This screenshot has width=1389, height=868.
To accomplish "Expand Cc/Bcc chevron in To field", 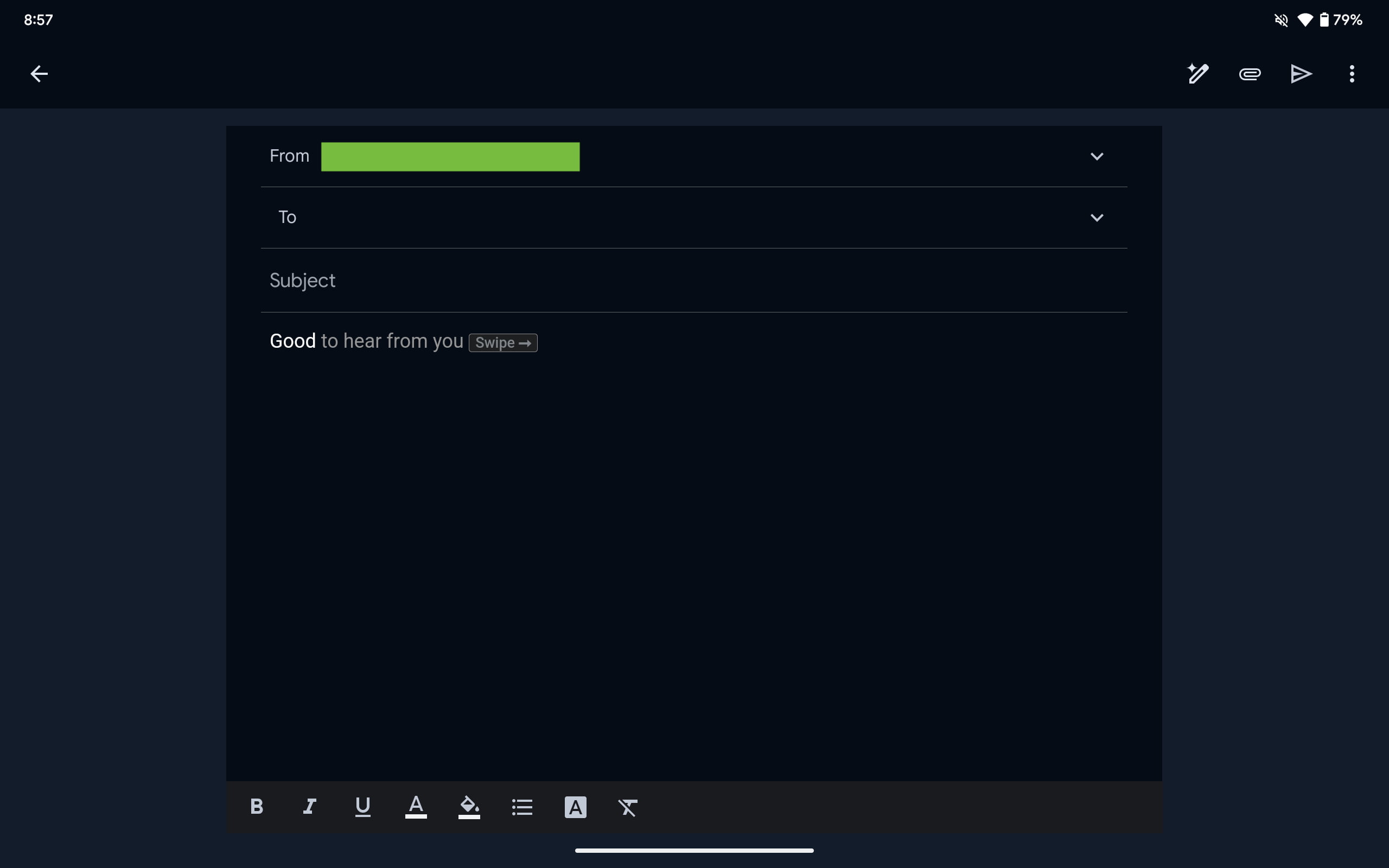I will (x=1096, y=218).
